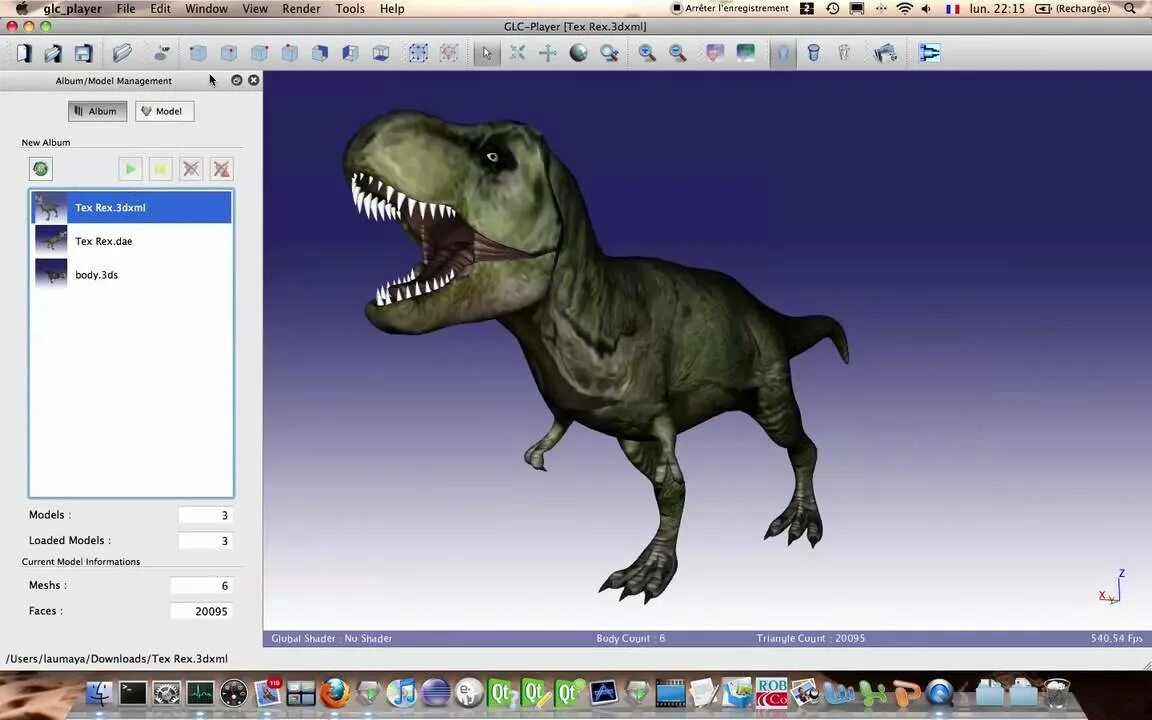Viewport: 1152px width, 720px height.
Task: Switch to cube view with blue right face
Action: pos(320,53)
